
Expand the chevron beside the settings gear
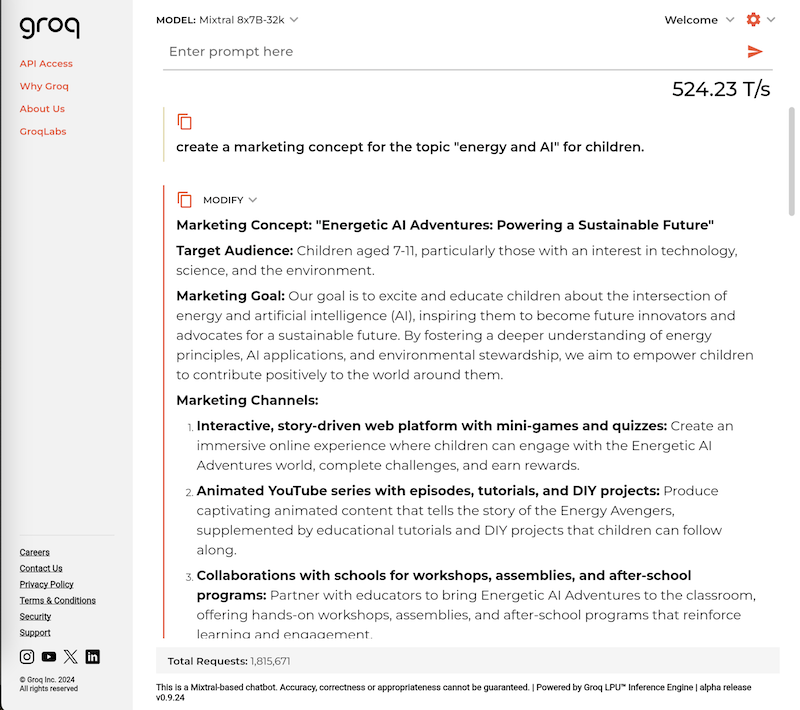771,20
